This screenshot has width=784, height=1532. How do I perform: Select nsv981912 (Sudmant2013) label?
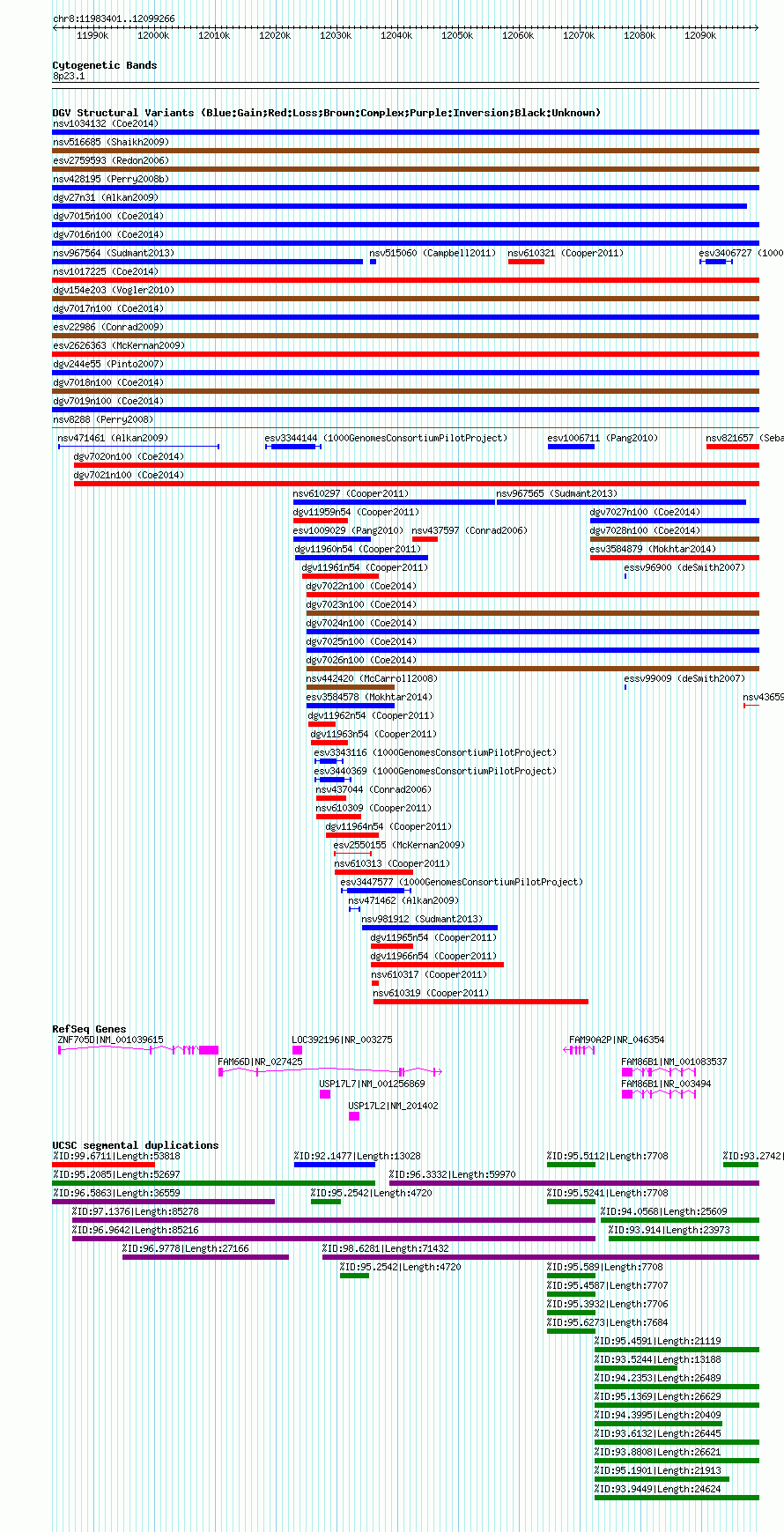click(x=423, y=919)
